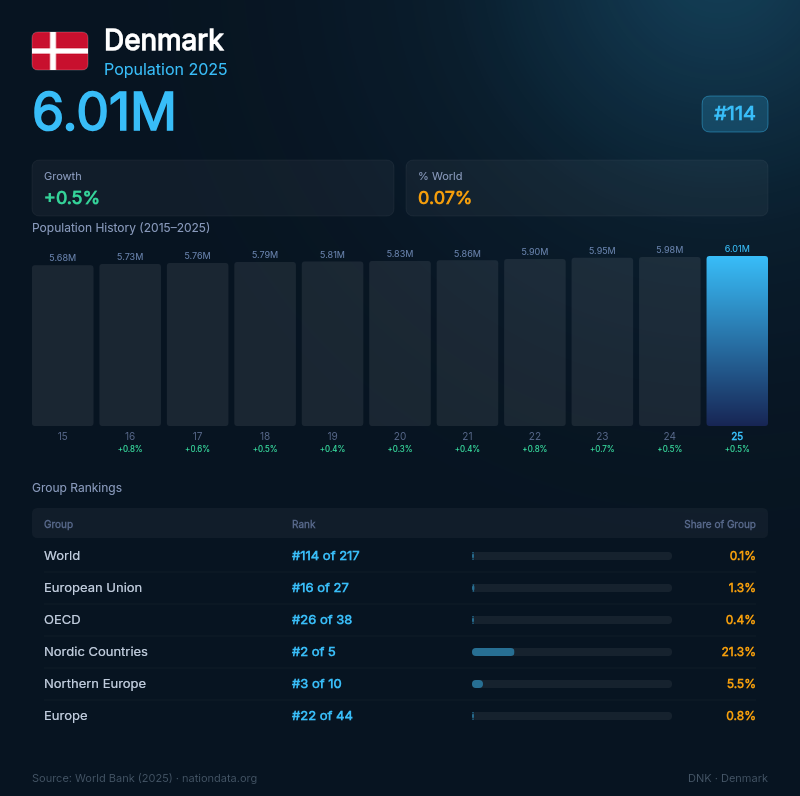The image size is (800, 796).
Task: Select the Growth +0.5% card
Action: click(x=213, y=188)
